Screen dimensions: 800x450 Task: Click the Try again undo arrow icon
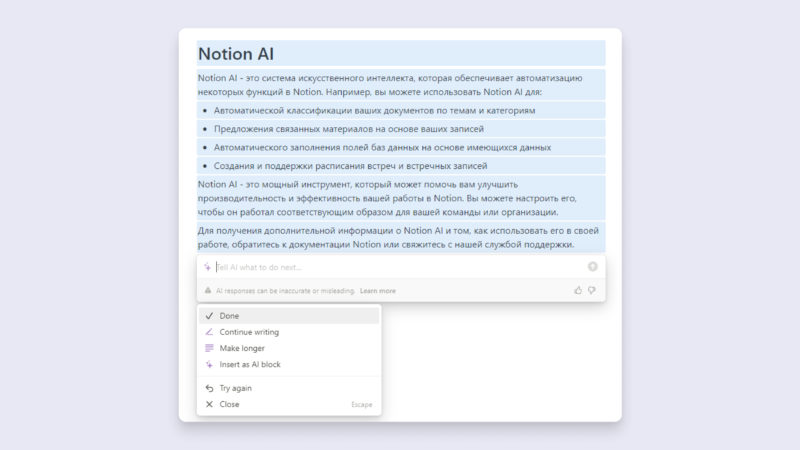[209, 388]
